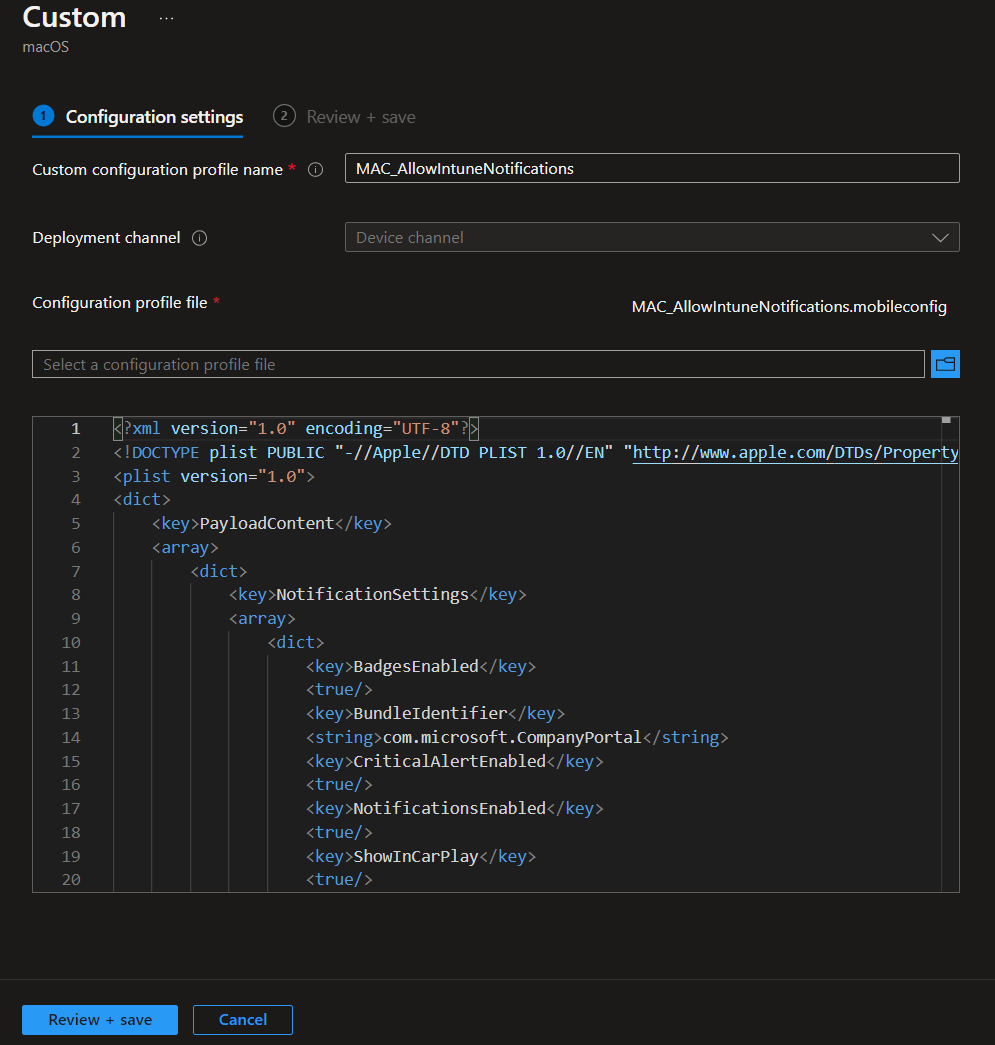Click the PayloadContent key line
995x1045 pixels.
272,524
